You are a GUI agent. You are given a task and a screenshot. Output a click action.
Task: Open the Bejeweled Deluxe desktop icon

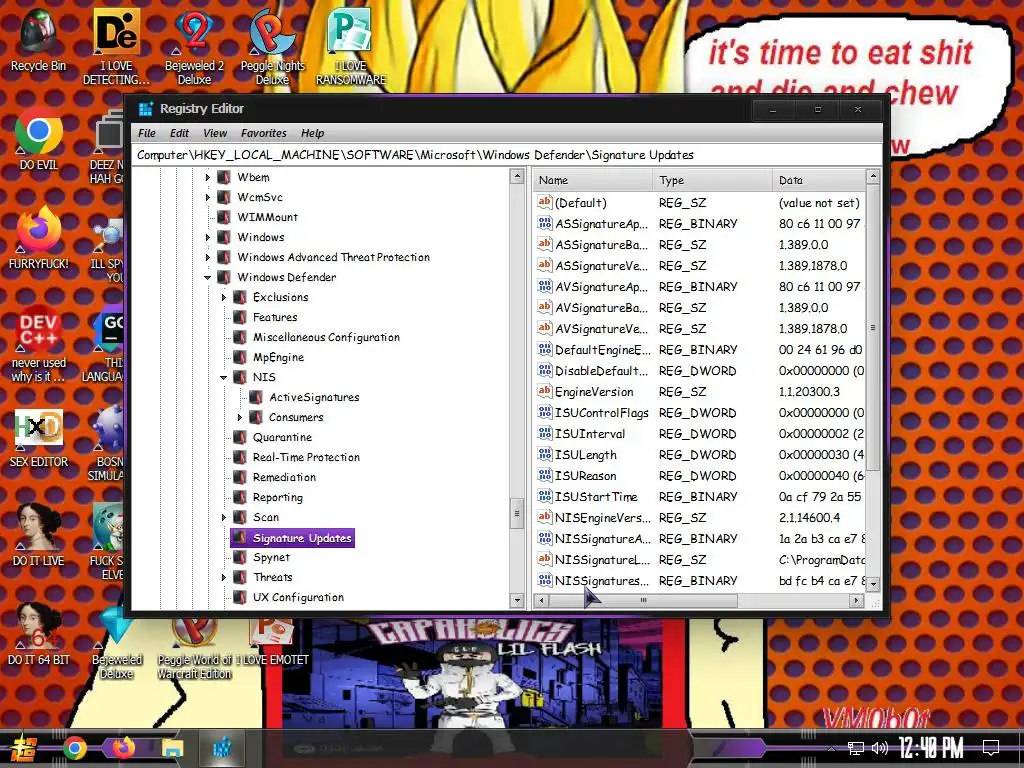116,641
